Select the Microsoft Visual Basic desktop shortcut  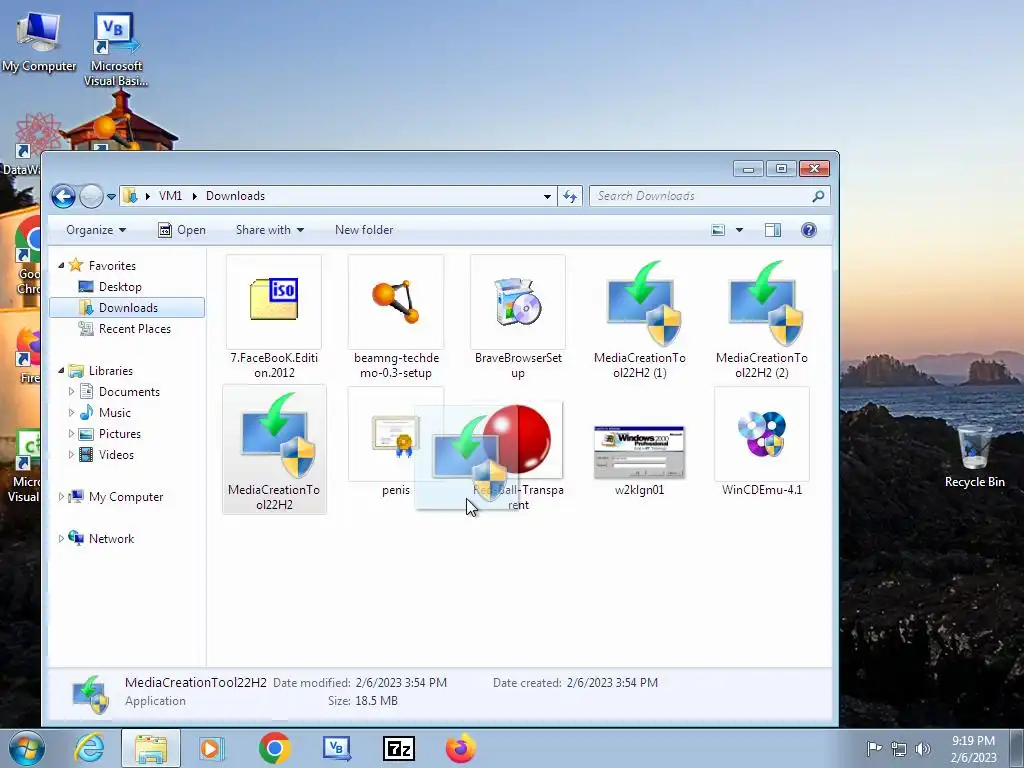(x=116, y=49)
